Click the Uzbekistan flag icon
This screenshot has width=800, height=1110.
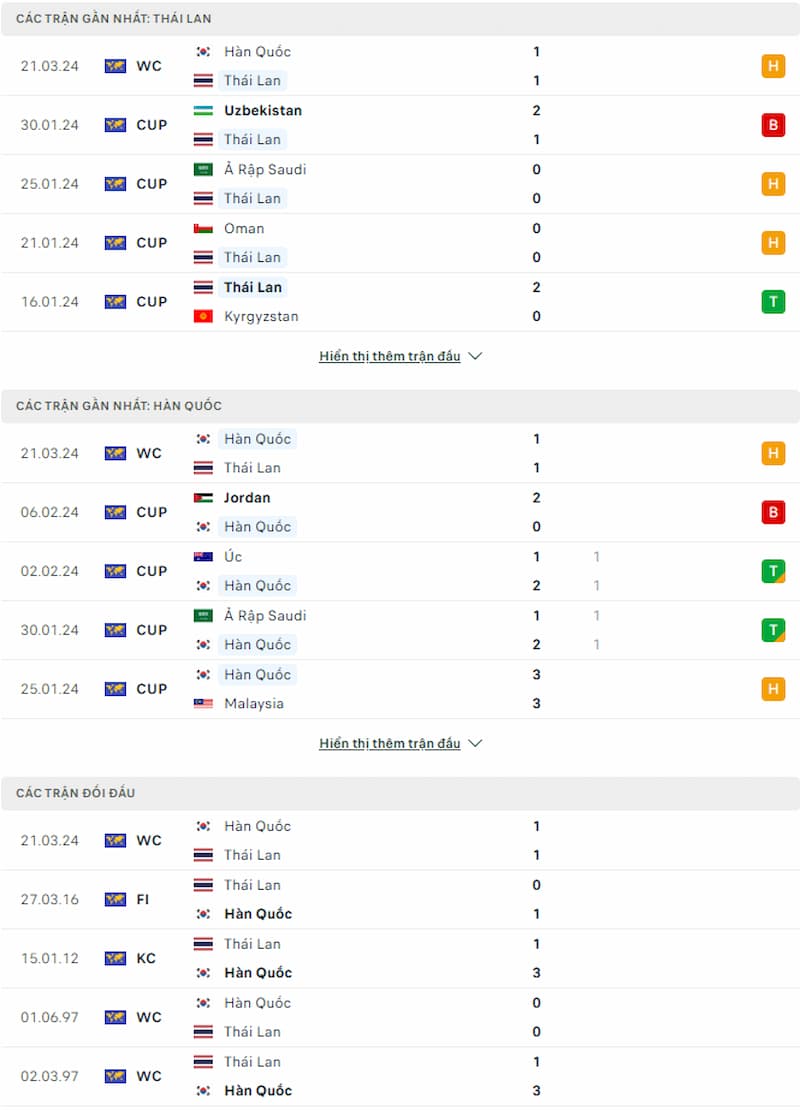(x=203, y=110)
